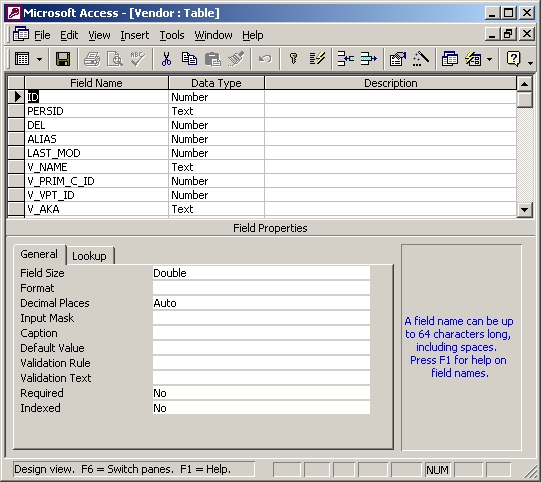Click the field grid scroll down arrow
541x482 pixels.
point(524,209)
